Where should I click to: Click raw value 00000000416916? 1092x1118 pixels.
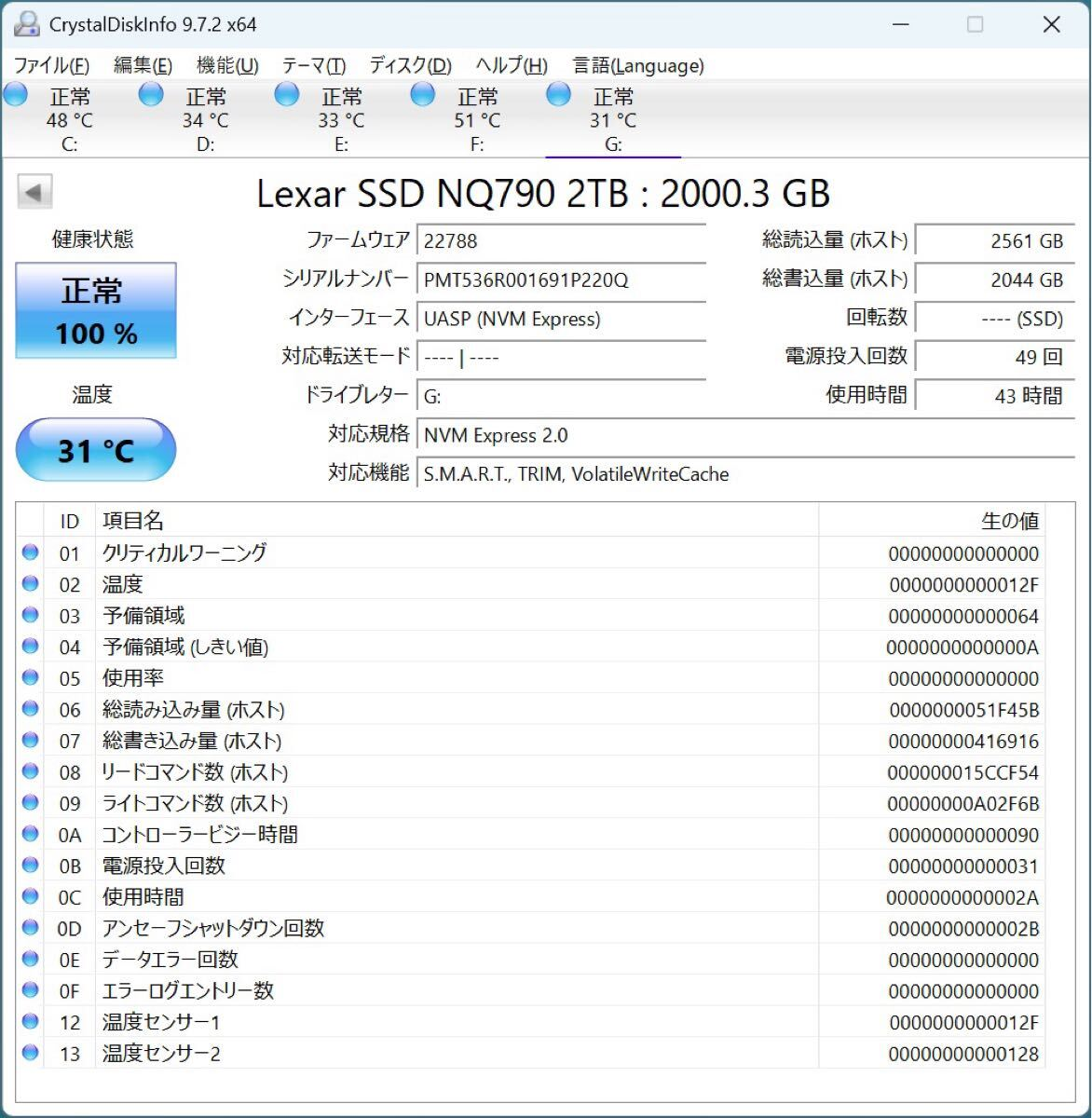963,742
